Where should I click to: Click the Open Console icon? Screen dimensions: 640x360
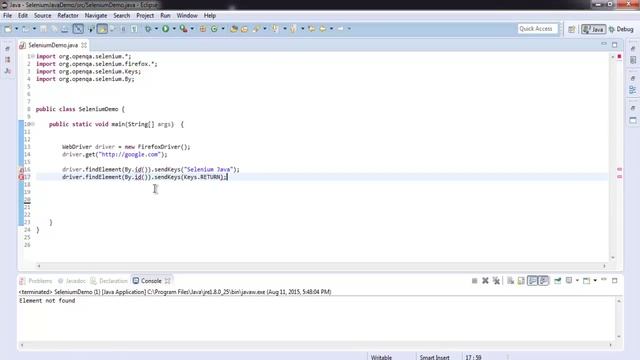click(x=587, y=281)
